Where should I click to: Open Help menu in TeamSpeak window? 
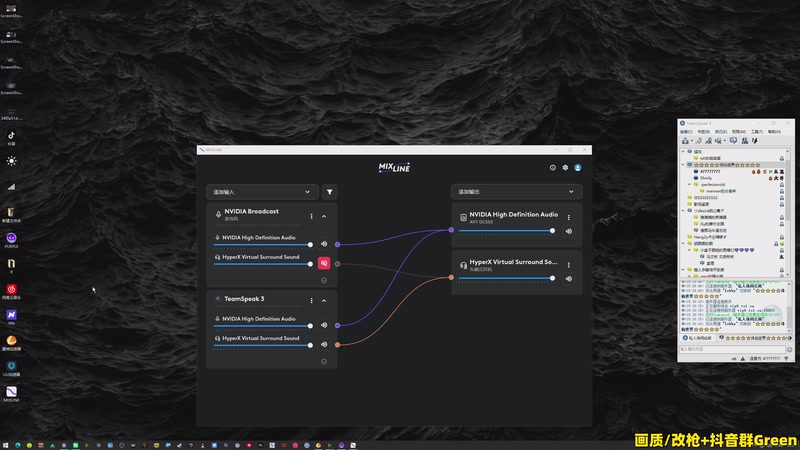pos(774,132)
